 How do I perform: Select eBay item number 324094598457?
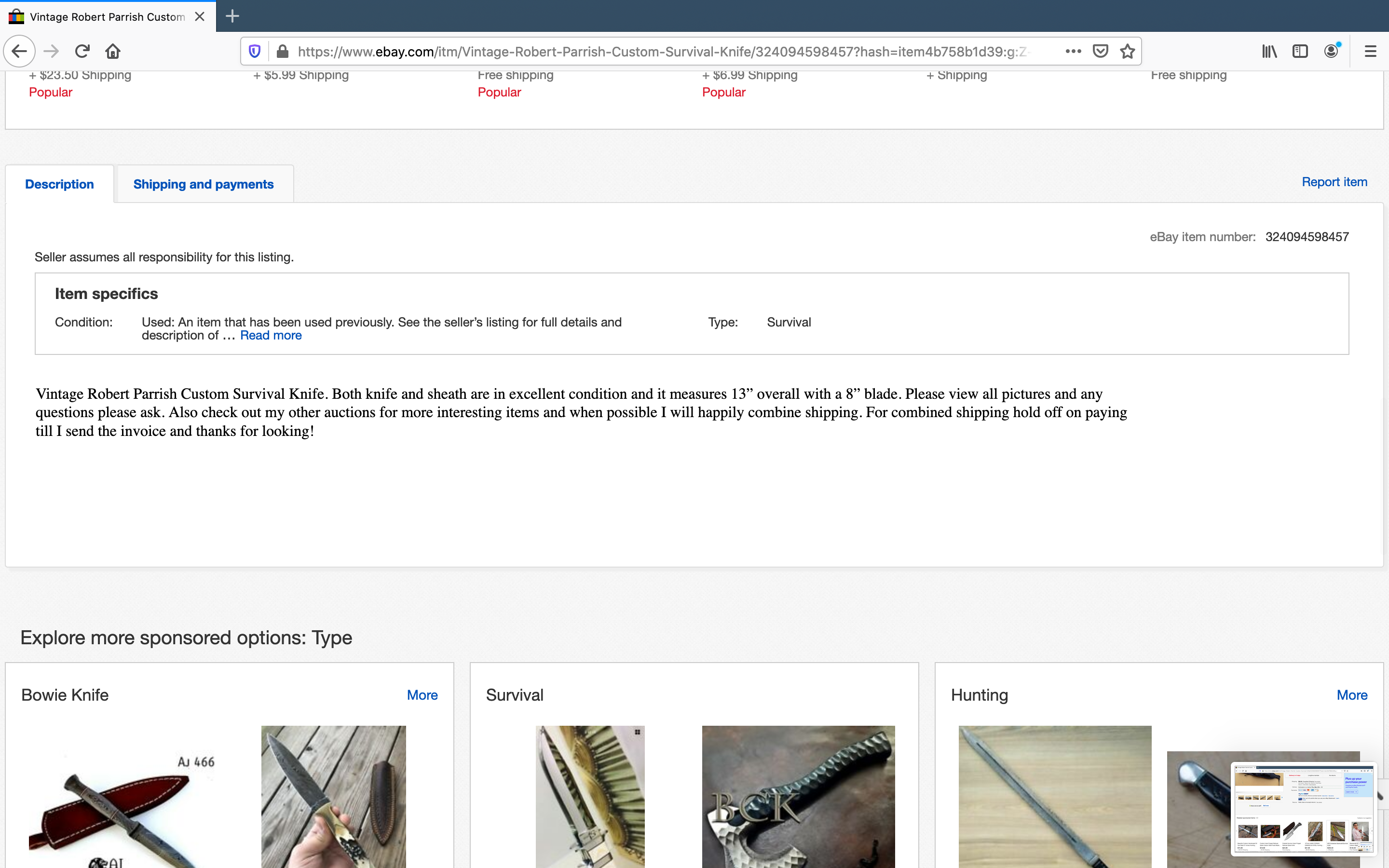coord(1307,237)
